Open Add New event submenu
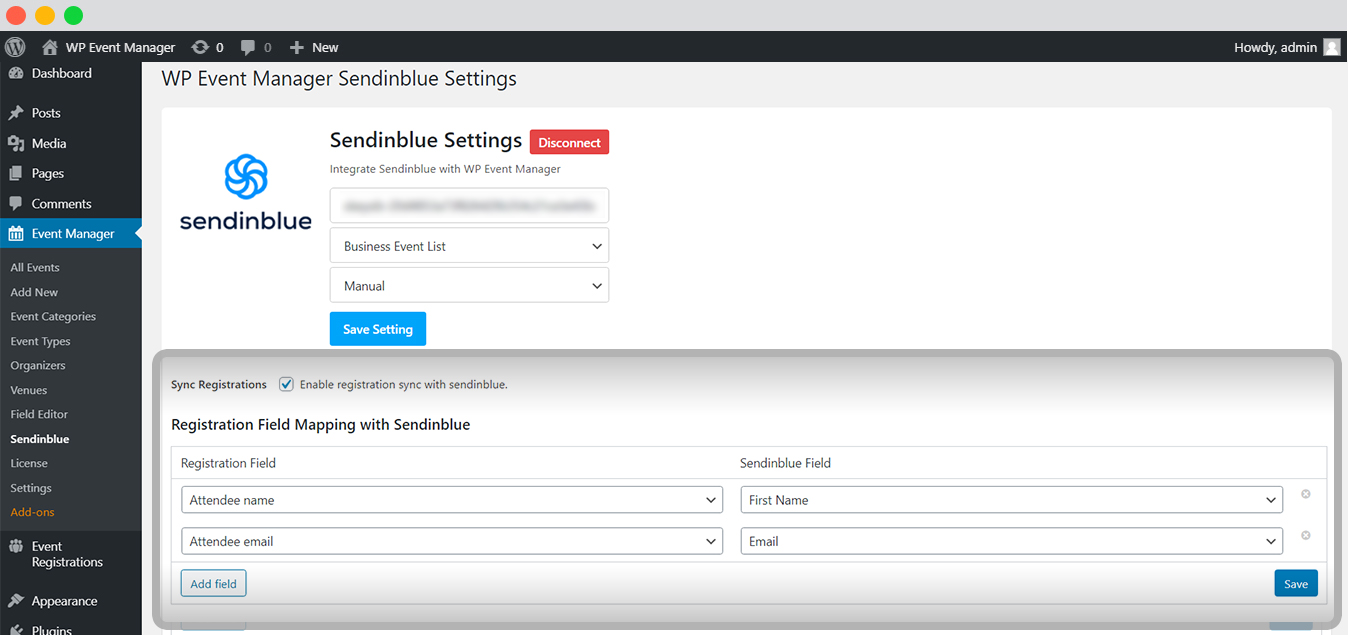 pos(34,292)
